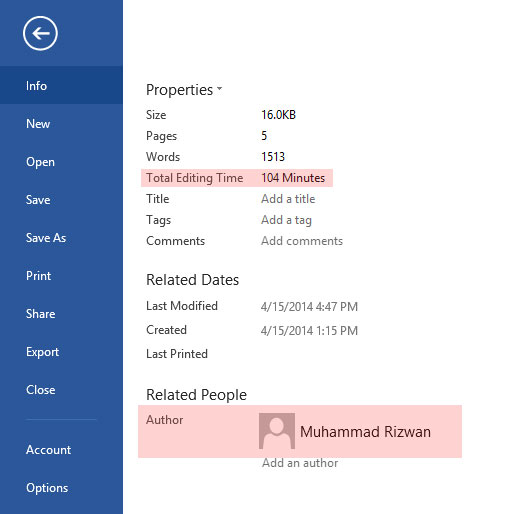Select Export in the sidebar
The image size is (526, 514).
(61, 352)
